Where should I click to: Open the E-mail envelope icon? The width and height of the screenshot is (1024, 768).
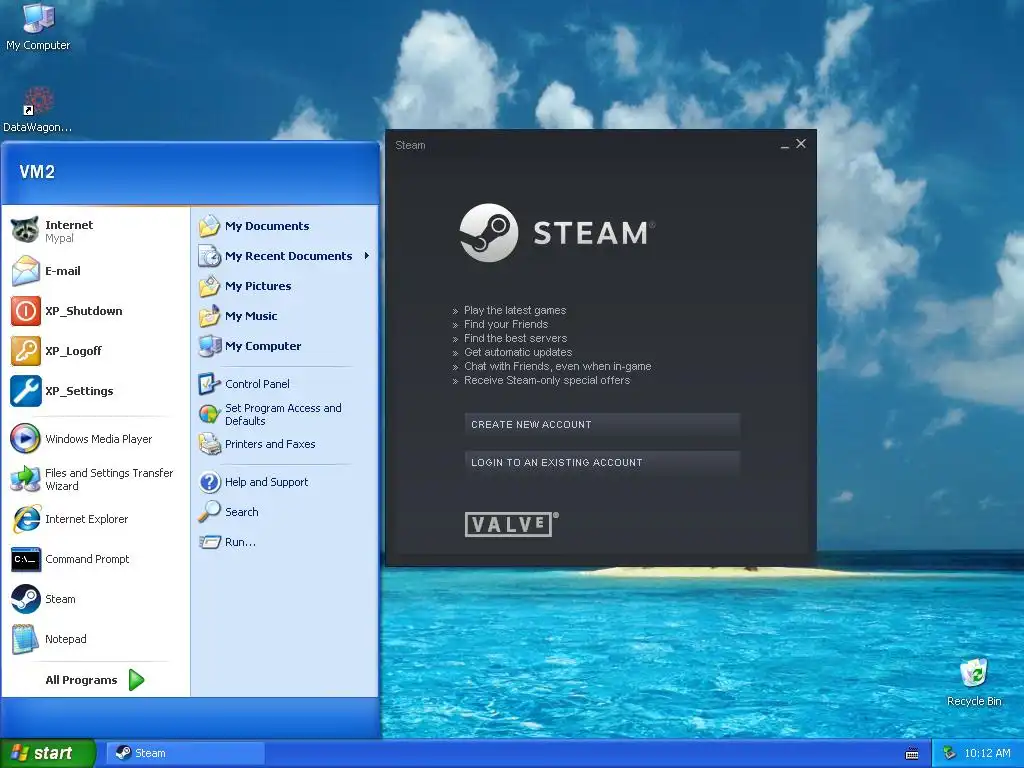pyautogui.click(x=25, y=271)
